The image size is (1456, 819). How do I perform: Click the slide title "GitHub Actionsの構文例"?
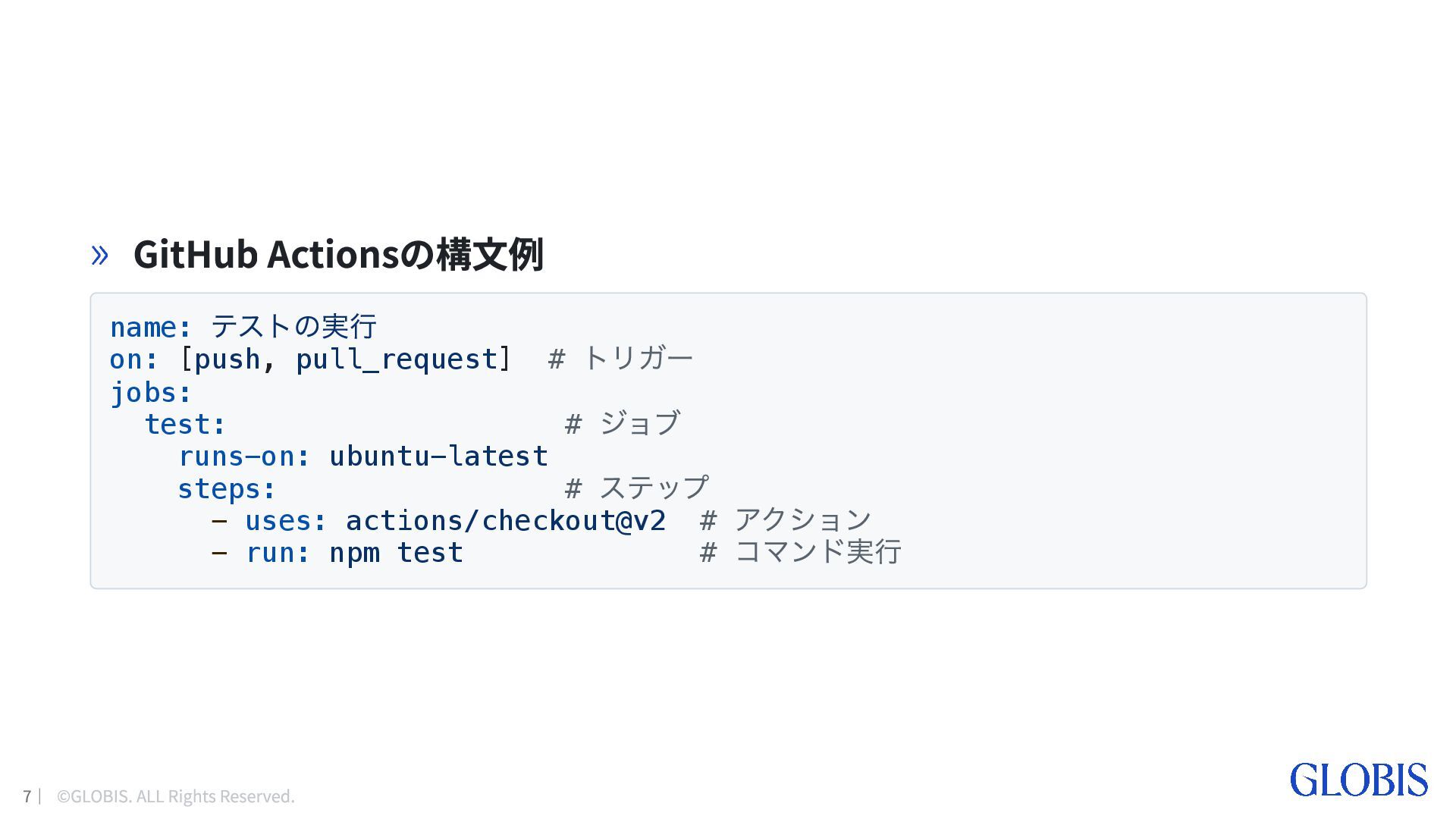(338, 254)
